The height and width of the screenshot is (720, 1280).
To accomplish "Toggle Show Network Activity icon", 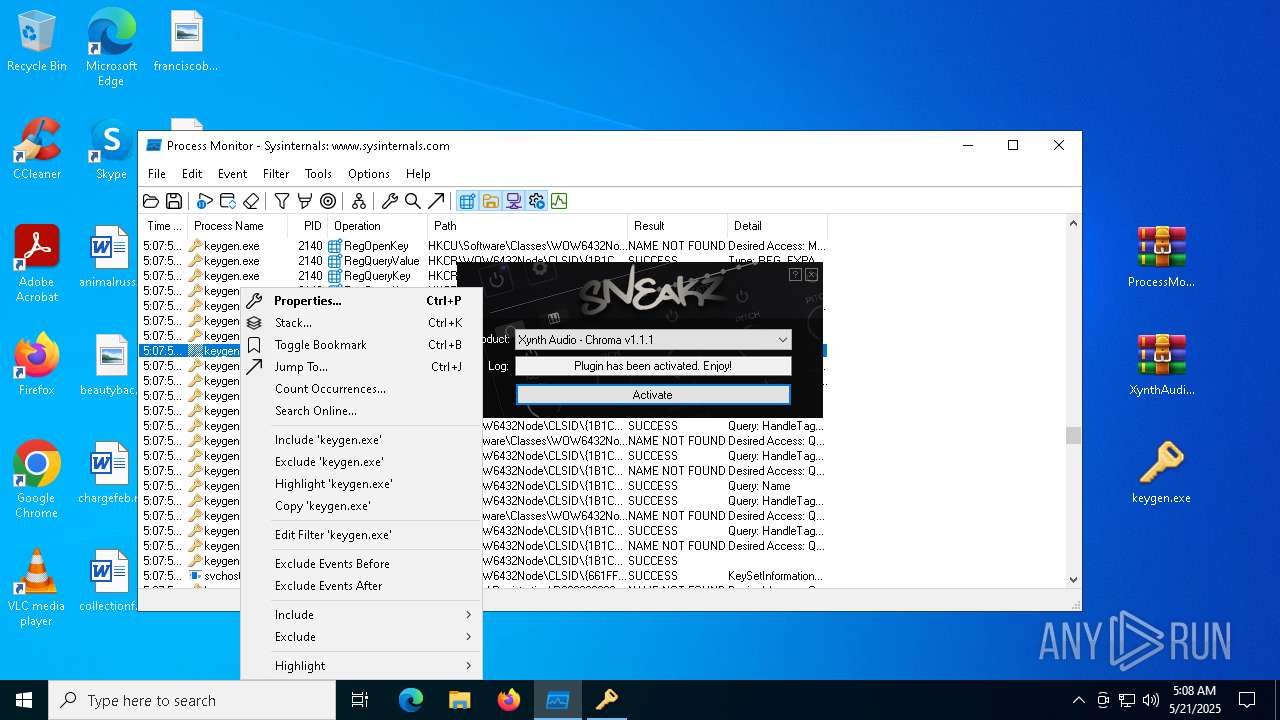I will [x=513, y=201].
